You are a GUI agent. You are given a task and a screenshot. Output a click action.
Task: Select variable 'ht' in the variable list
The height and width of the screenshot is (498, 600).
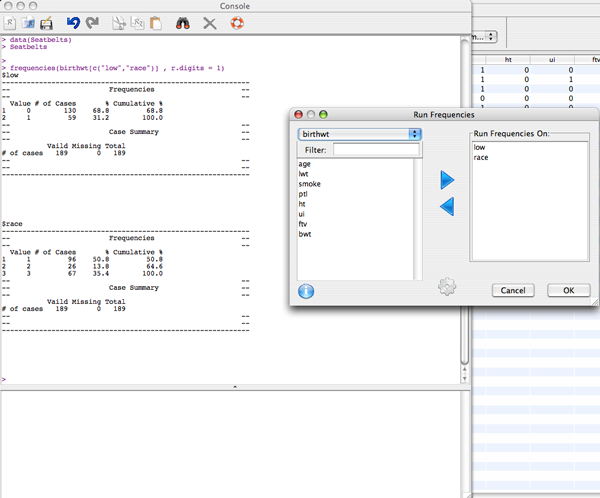302,204
